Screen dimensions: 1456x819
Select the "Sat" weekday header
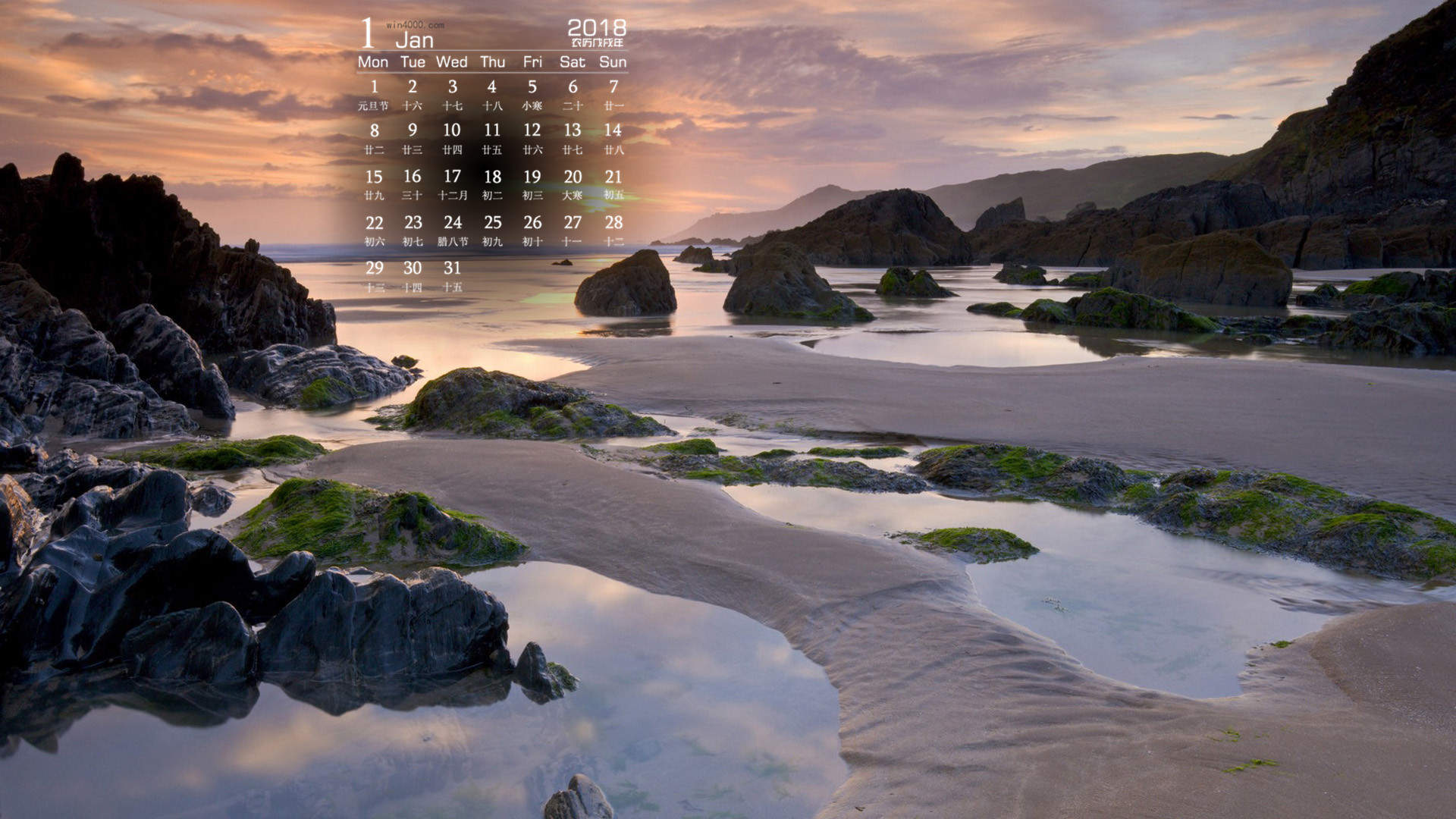click(573, 62)
